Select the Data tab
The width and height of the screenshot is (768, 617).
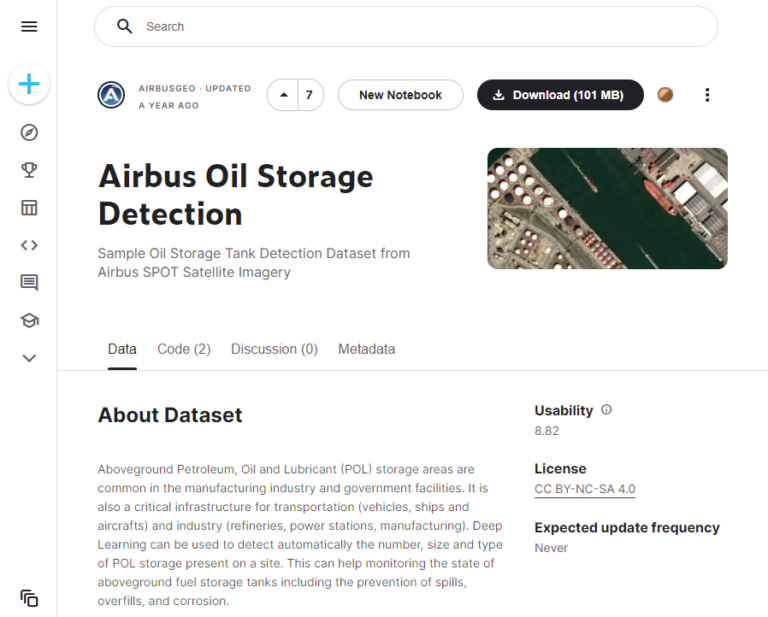coord(122,349)
